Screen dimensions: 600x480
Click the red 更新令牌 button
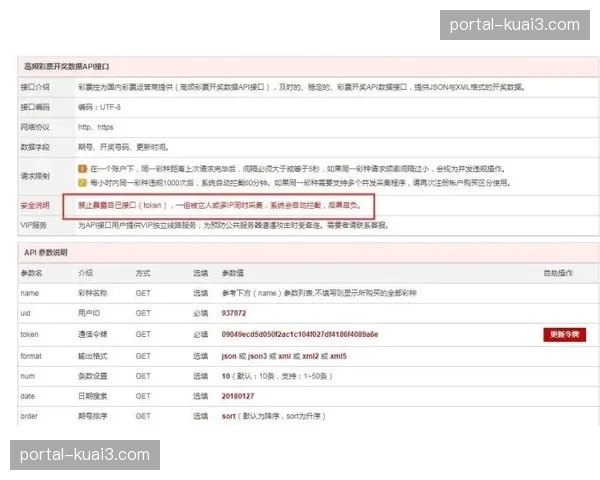click(x=564, y=335)
